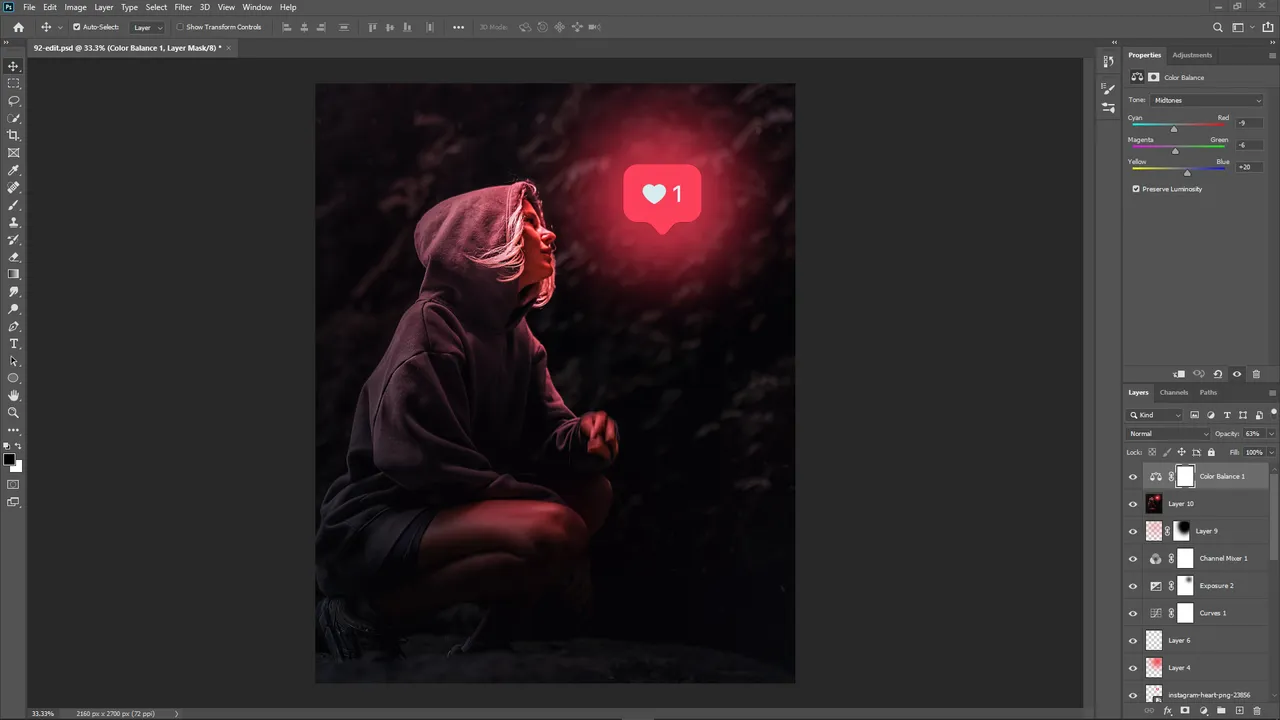This screenshot has width=1280, height=720.
Task: Select the Rectangular Marquee tool
Action: click(x=13, y=83)
